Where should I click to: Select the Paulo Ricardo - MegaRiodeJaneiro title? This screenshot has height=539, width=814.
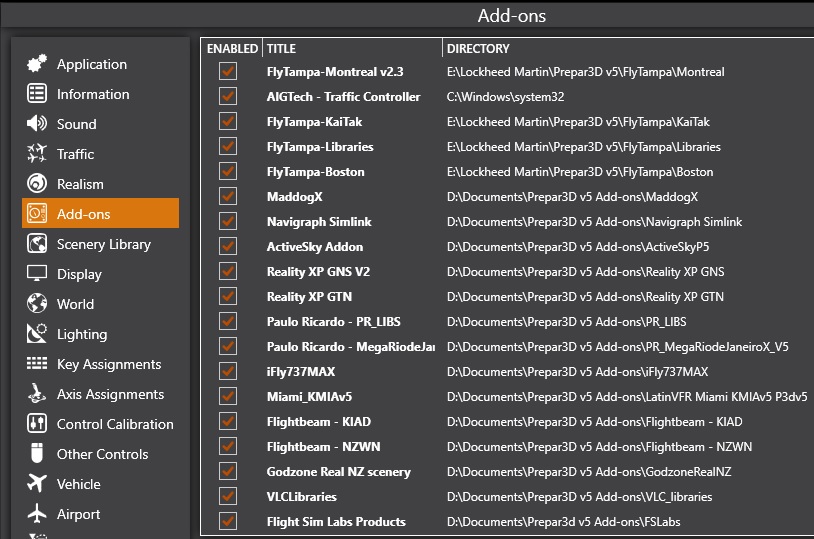point(351,346)
